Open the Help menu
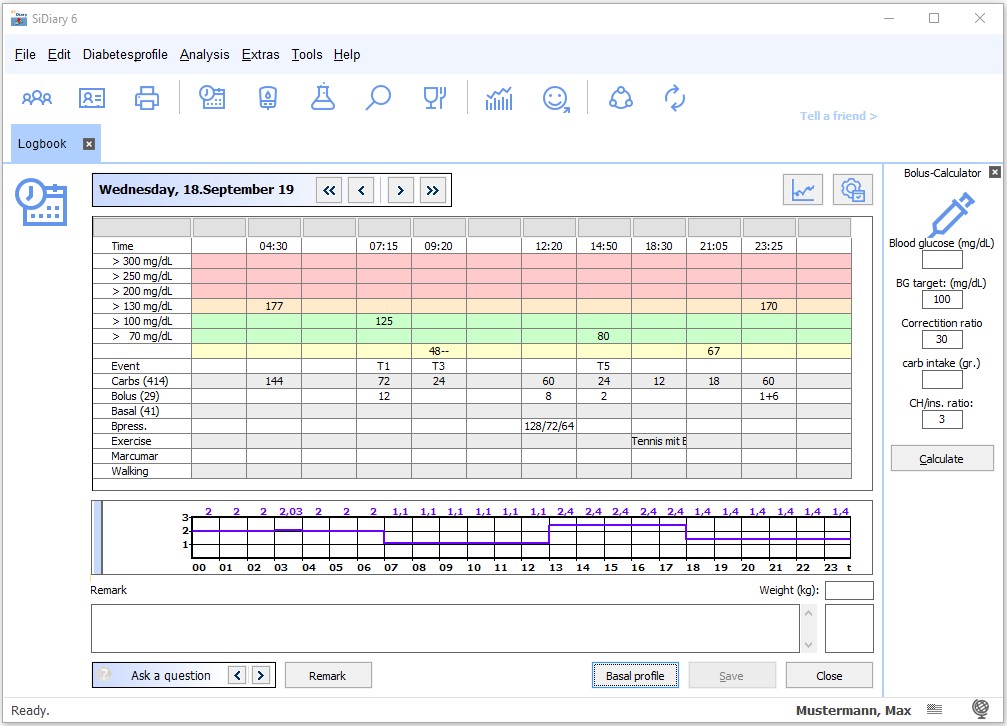Image resolution: width=1007 pixels, height=726 pixels. 347,55
